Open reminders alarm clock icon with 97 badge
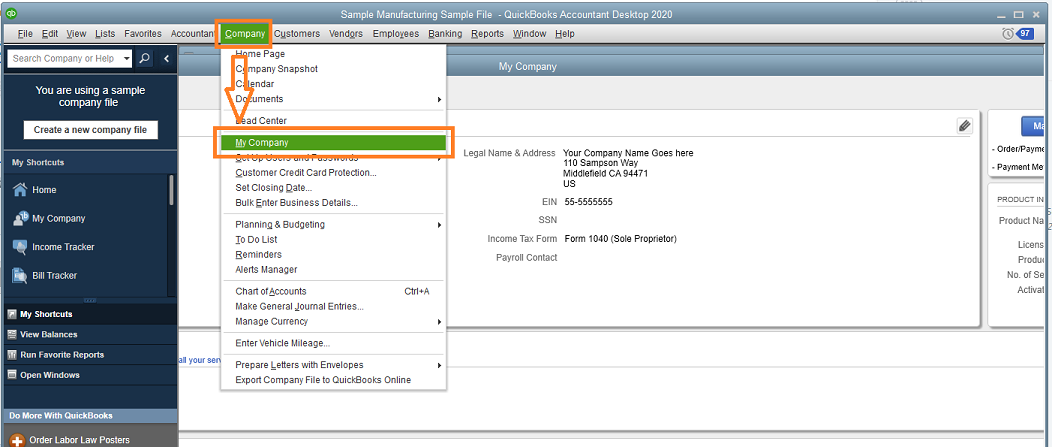This screenshot has width=1052, height=447. (x=1017, y=34)
